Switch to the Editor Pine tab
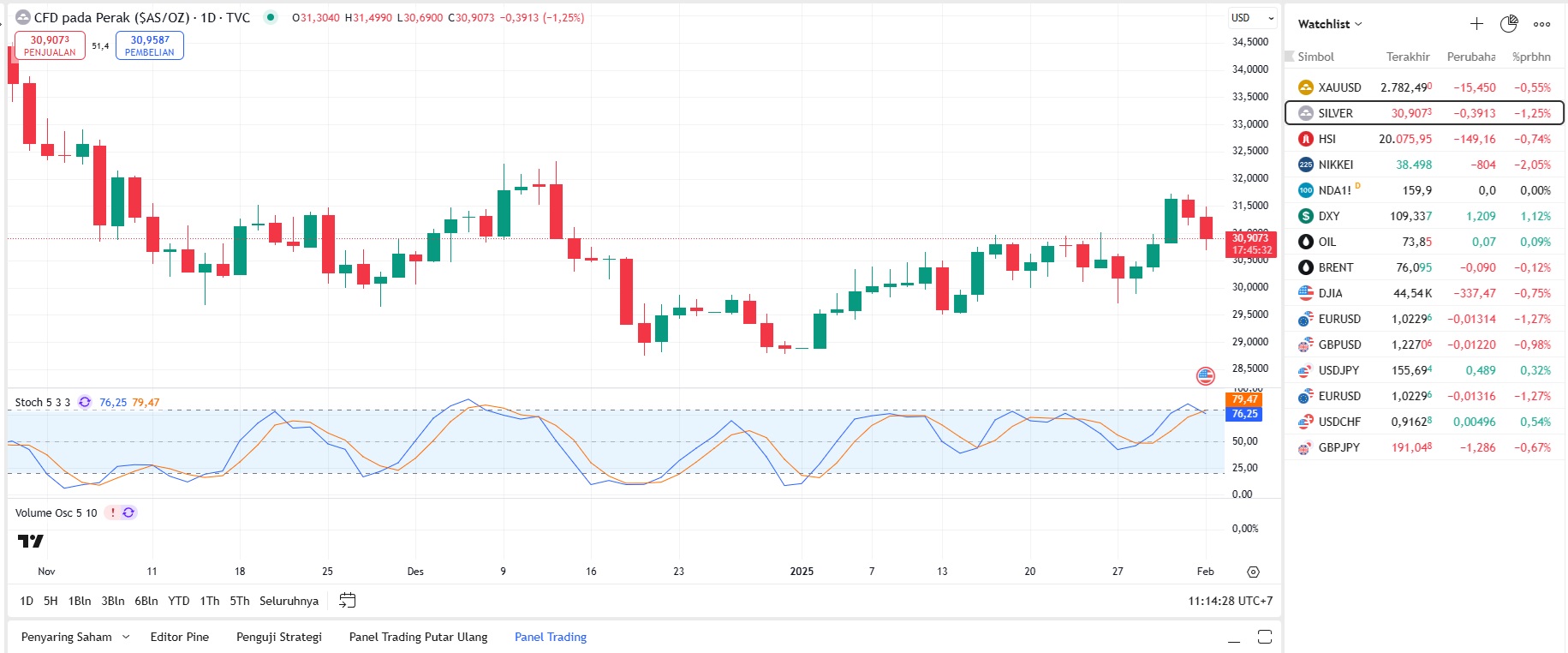1568x653 pixels. point(179,637)
